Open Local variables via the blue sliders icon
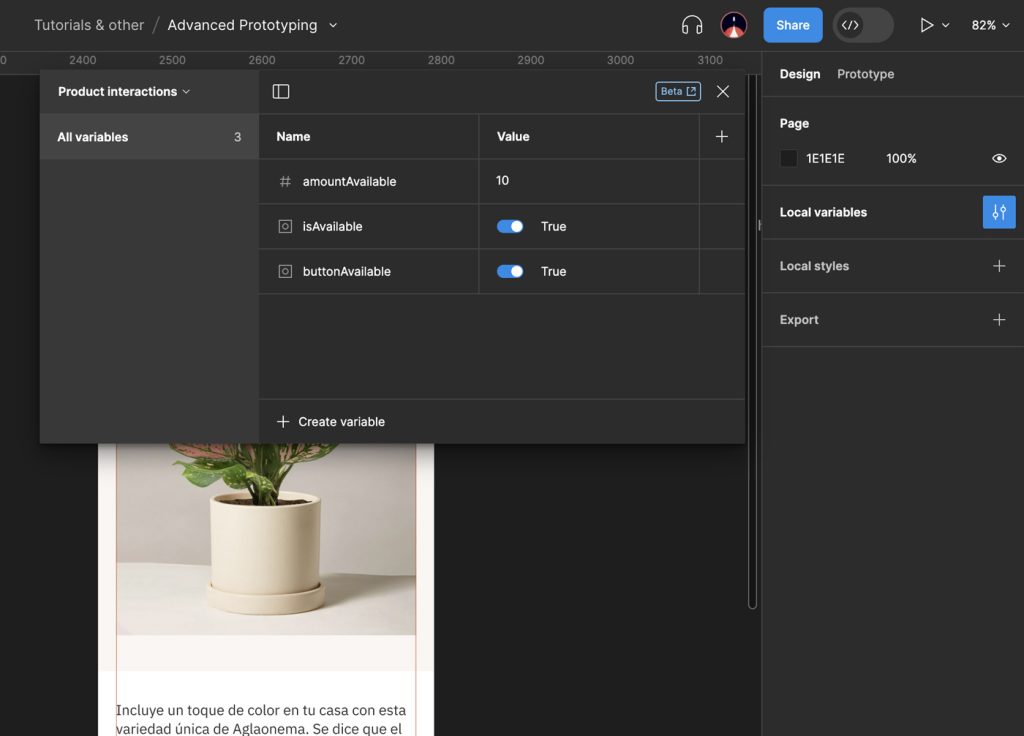Viewport: 1024px width, 736px height. 998,212
